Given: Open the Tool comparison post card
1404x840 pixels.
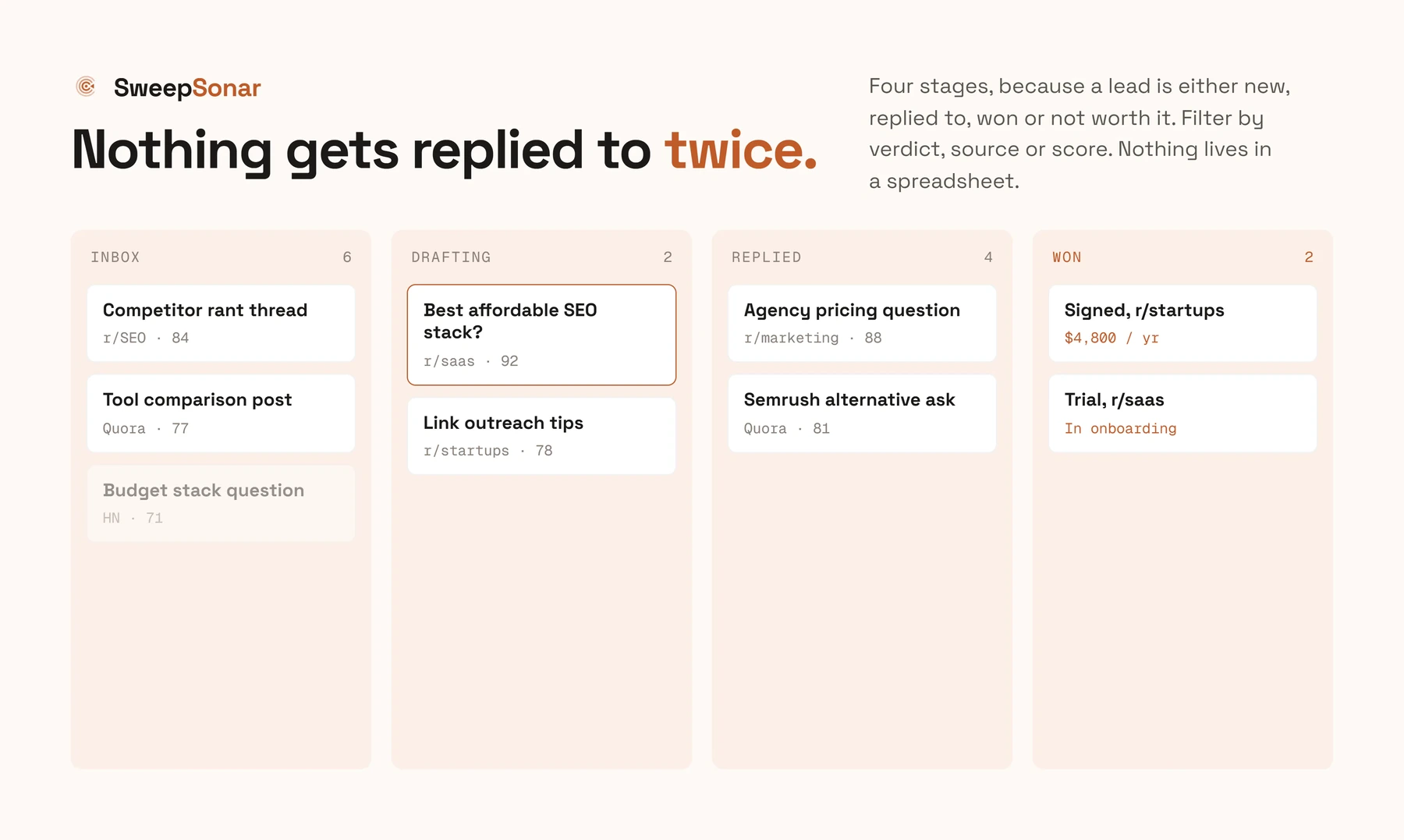Looking at the screenshot, I should coord(221,413).
